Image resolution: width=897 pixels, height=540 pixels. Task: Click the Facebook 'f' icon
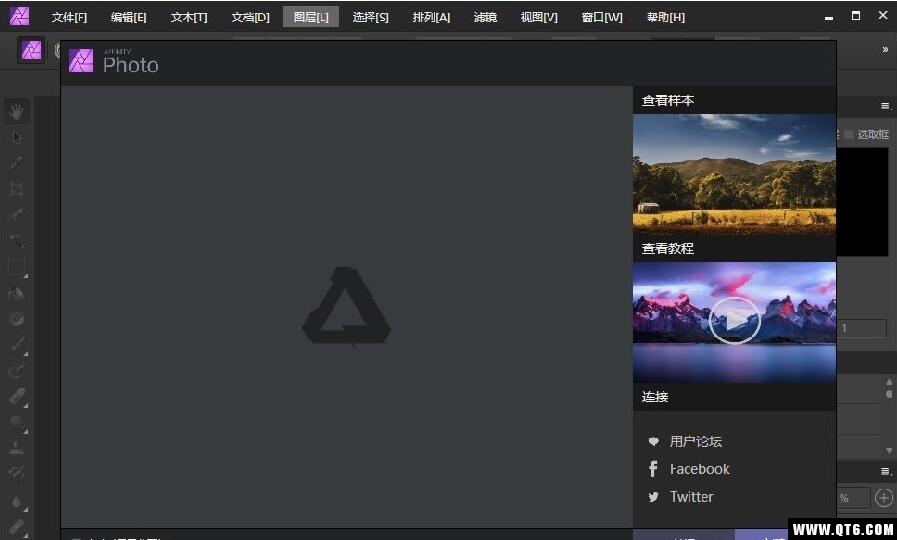click(x=653, y=469)
